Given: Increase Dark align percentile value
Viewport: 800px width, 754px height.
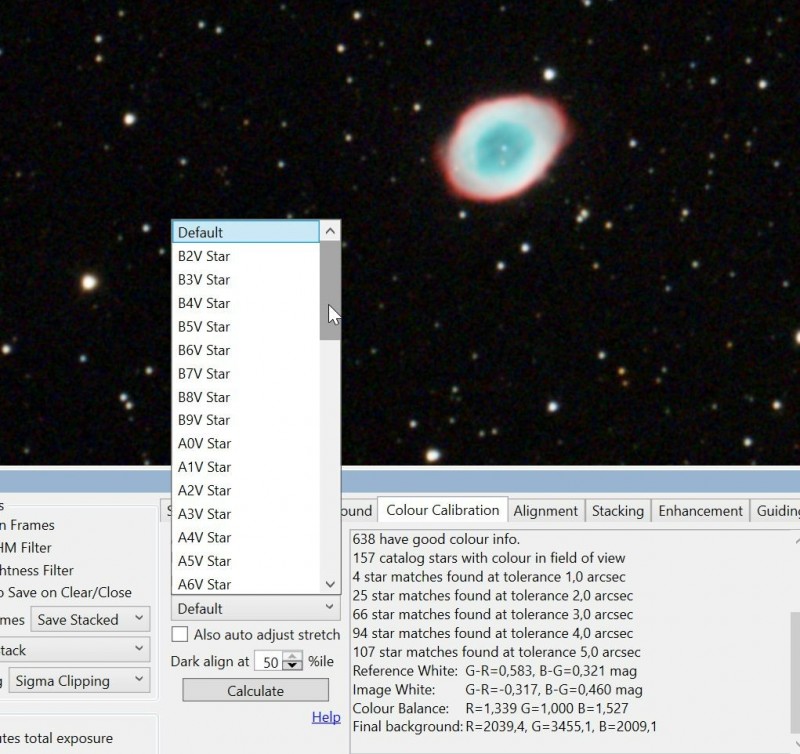Looking at the screenshot, I should pos(292,657).
